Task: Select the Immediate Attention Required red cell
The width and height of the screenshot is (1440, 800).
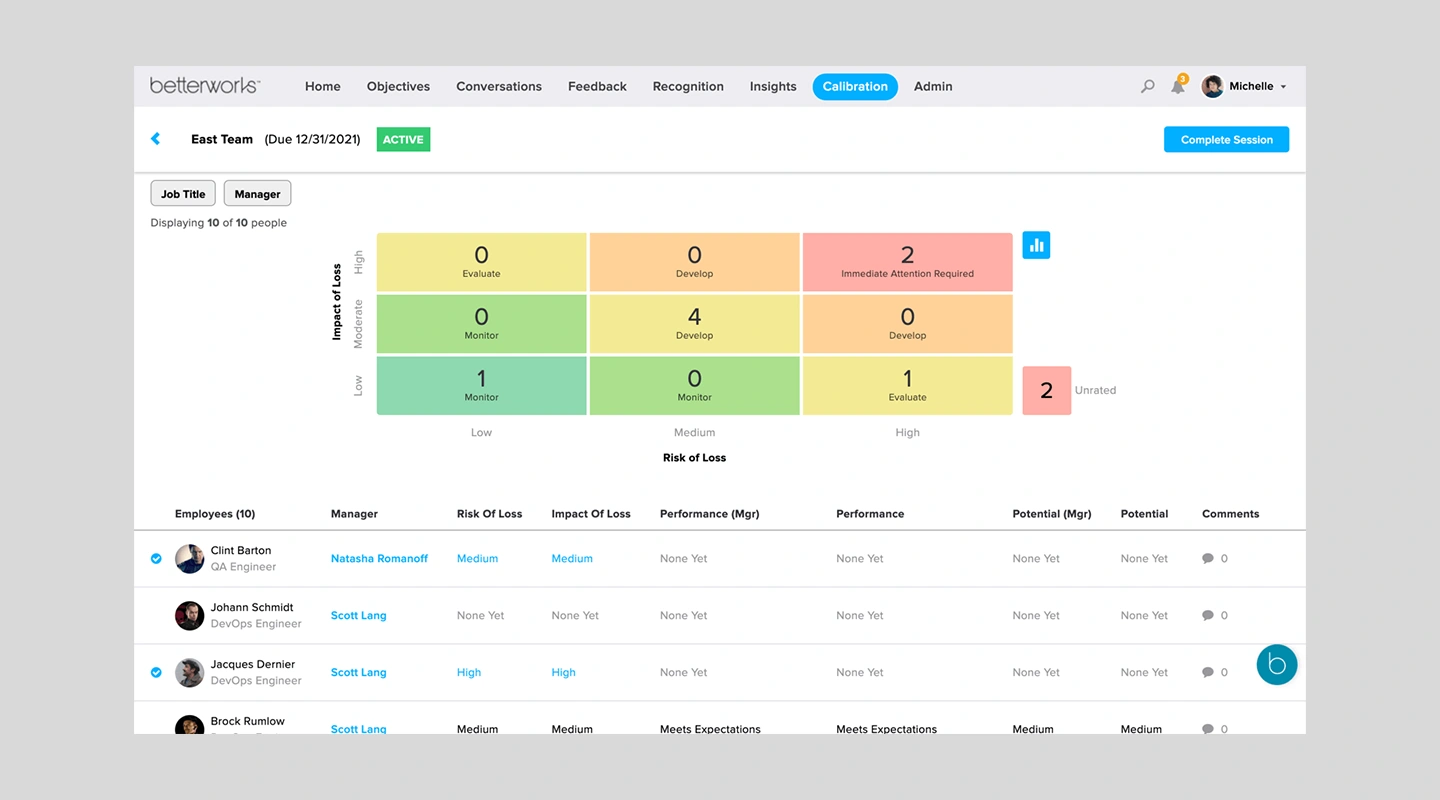Action: click(x=907, y=262)
